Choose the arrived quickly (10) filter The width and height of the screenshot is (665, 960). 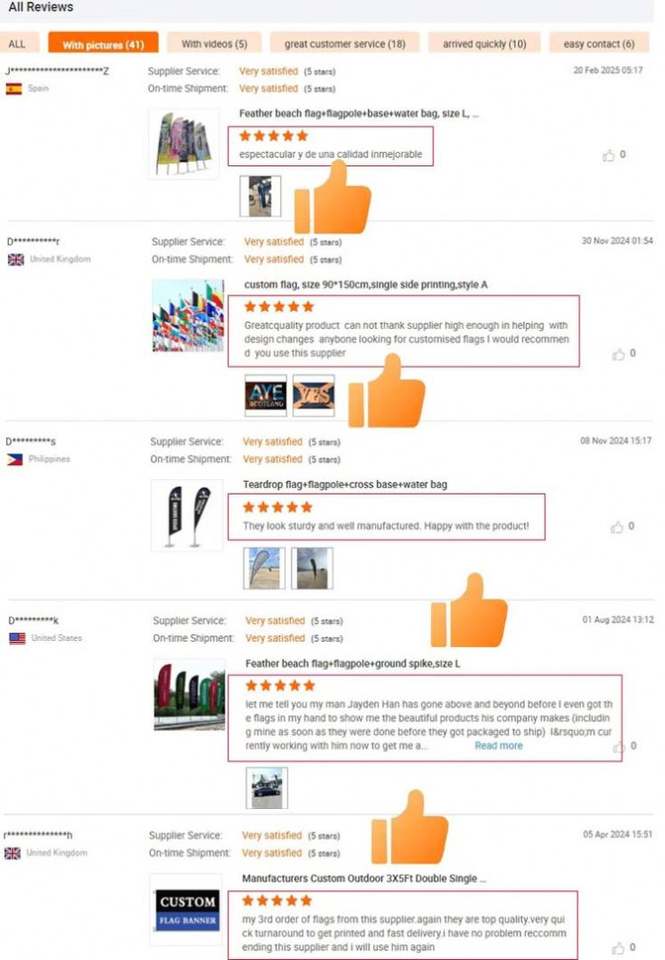click(484, 43)
